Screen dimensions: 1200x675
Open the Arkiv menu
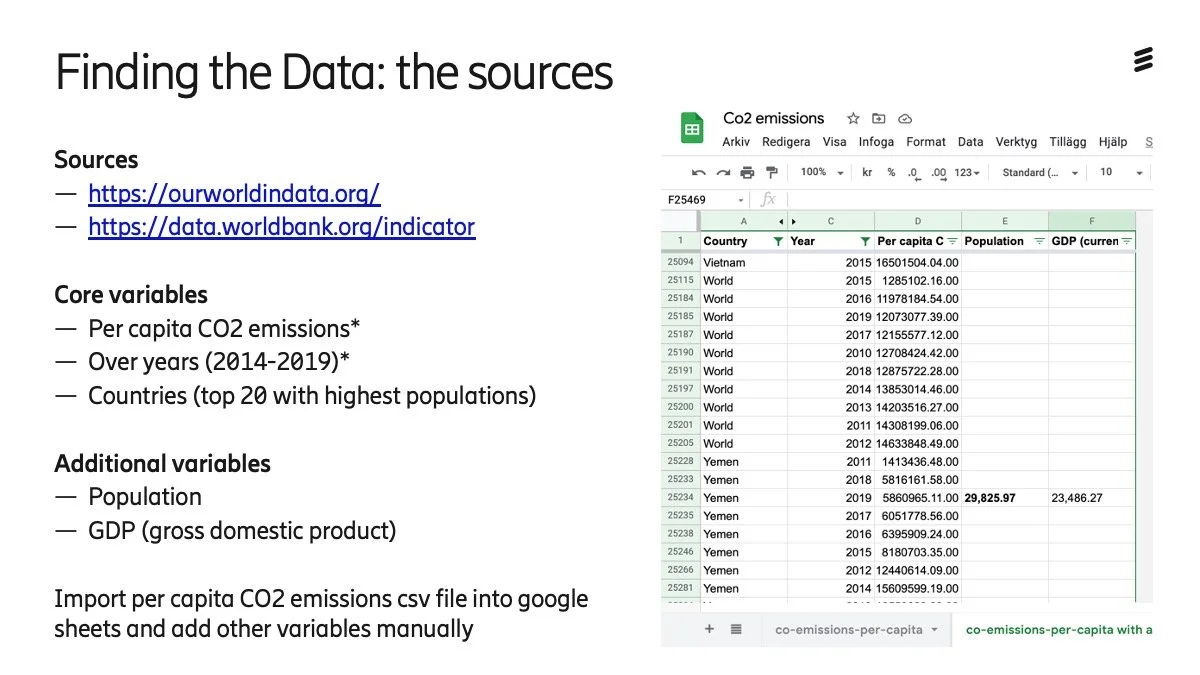pos(736,142)
